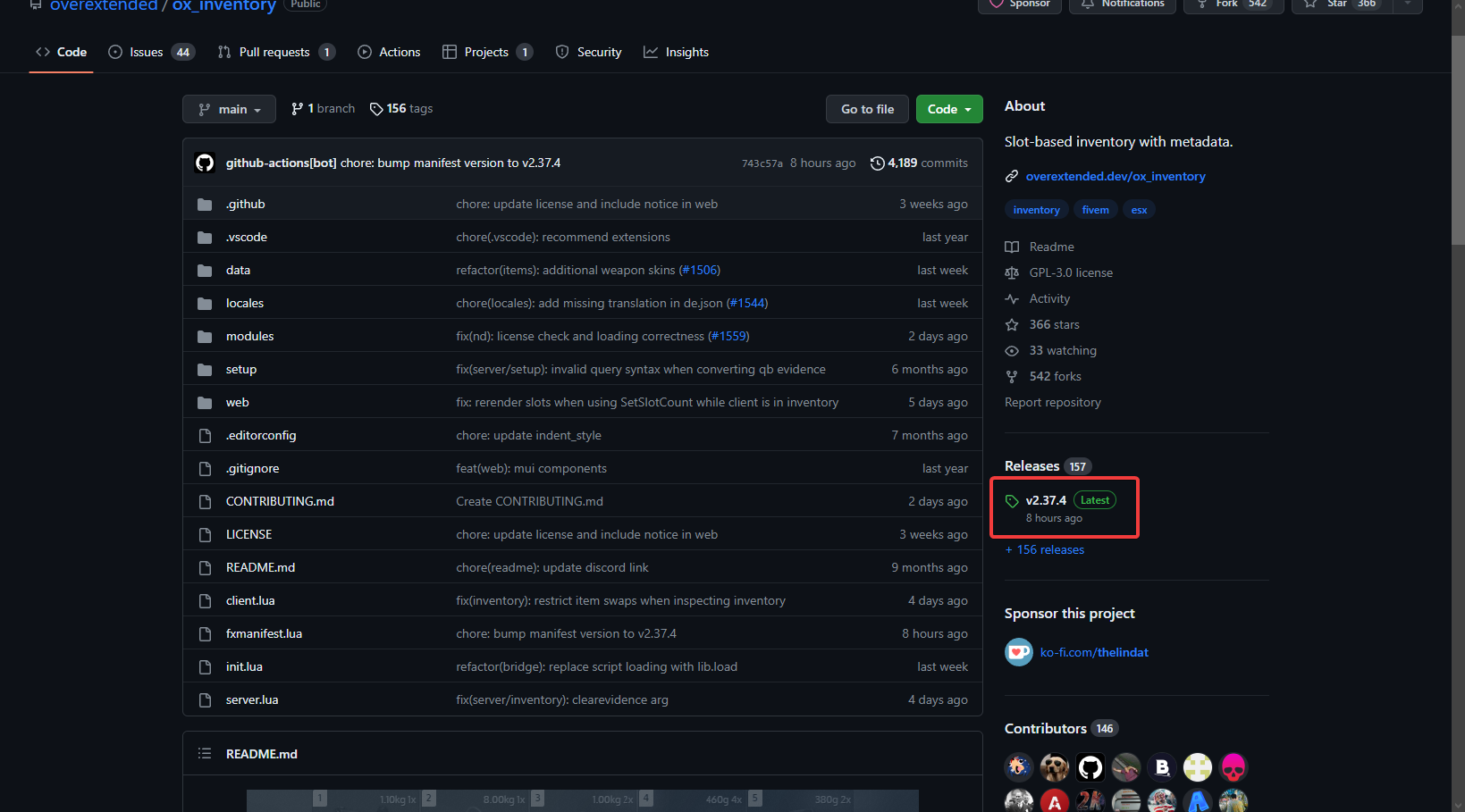1465x812 pixels.
Task: Click the Sponsor button
Action: coord(1020,4)
